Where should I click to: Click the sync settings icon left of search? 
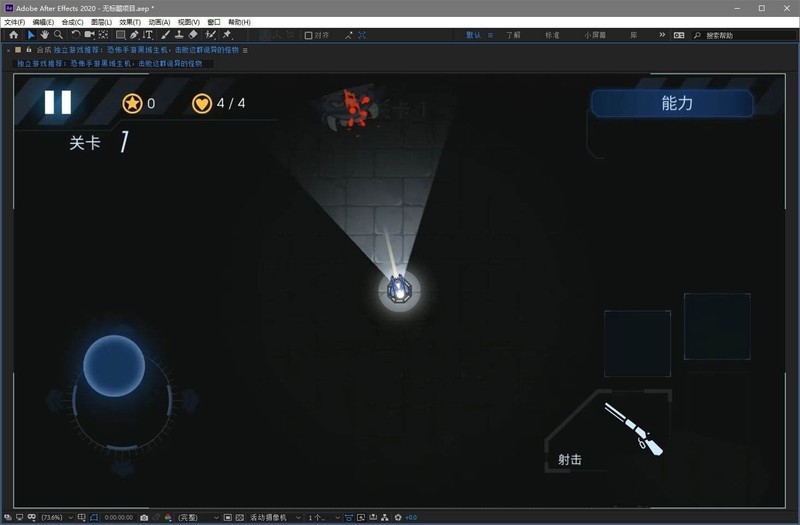(x=679, y=35)
